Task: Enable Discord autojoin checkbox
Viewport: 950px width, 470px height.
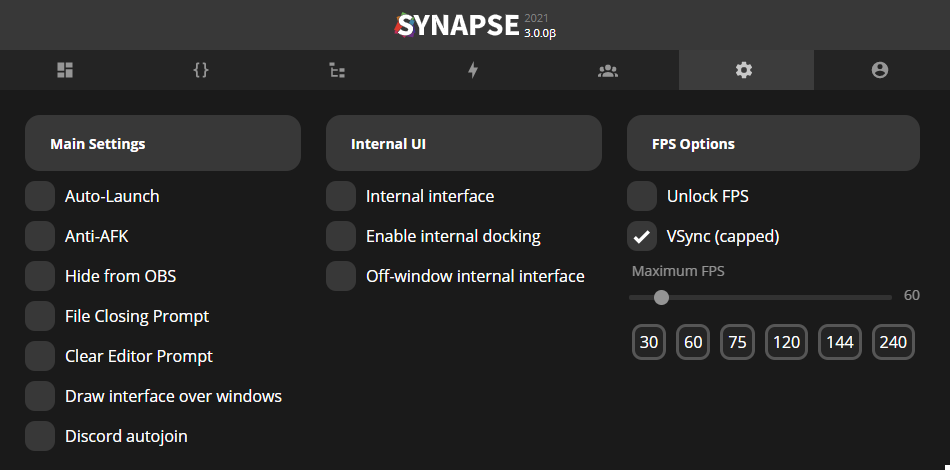Action: tap(40, 436)
